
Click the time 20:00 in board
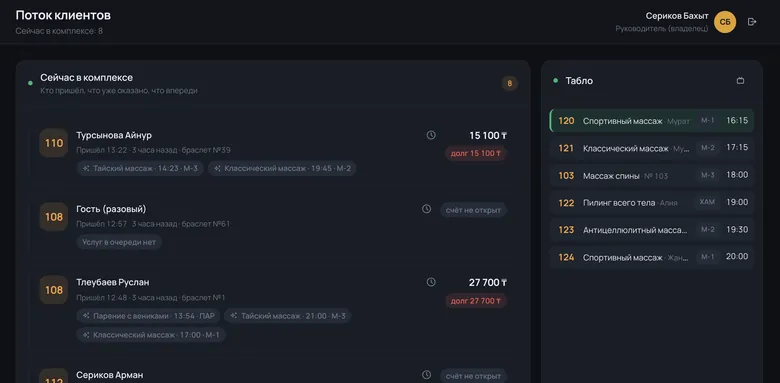(737, 257)
